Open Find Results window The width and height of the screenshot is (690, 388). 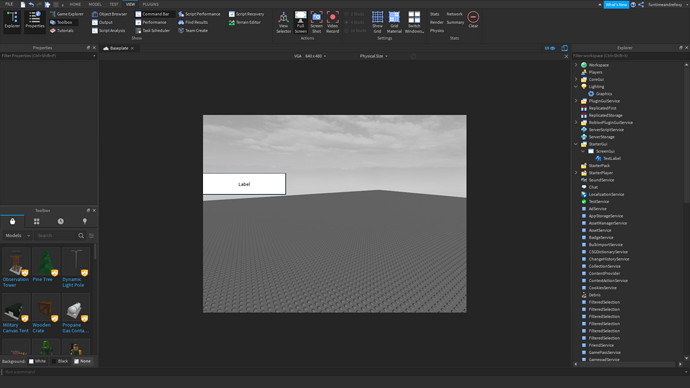coord(193,22)
